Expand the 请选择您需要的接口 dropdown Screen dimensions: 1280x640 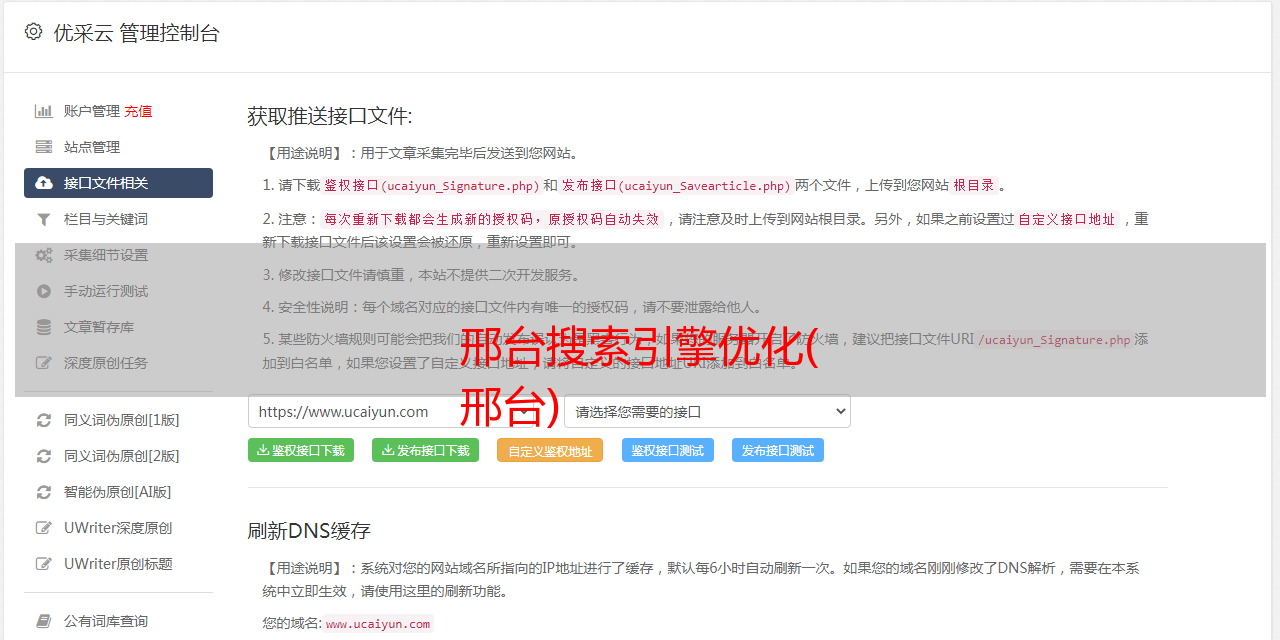point(707,411)
